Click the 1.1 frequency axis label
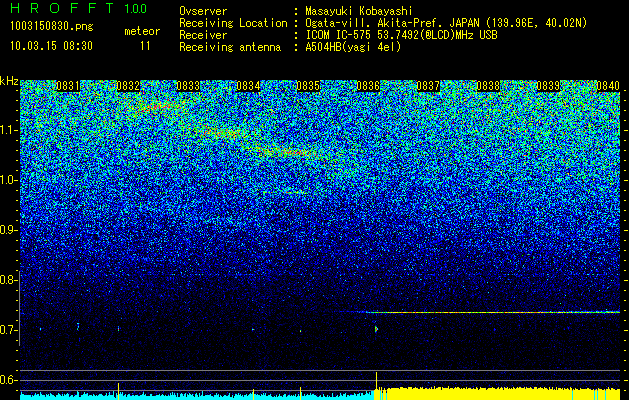This screenshot has height=400, width=629. 8,130
